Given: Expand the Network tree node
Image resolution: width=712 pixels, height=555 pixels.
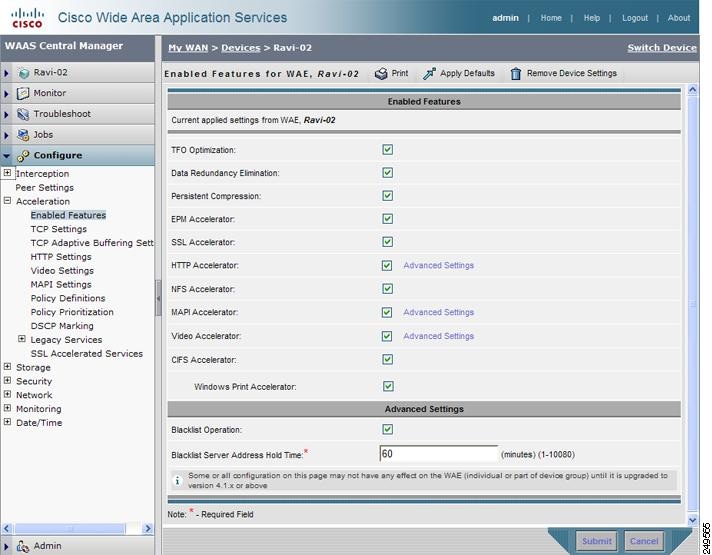Looking at the screenshot, I should pyautogui.click(x=7, y=394).
